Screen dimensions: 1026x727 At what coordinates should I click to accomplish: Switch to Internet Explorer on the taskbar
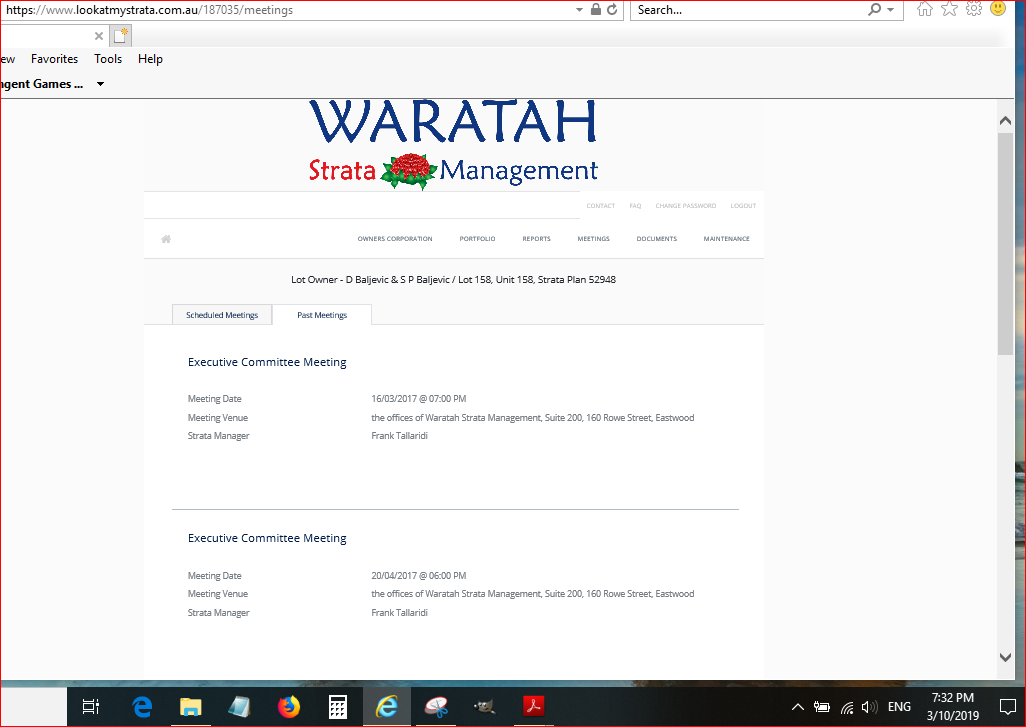(x=387, y=707)
